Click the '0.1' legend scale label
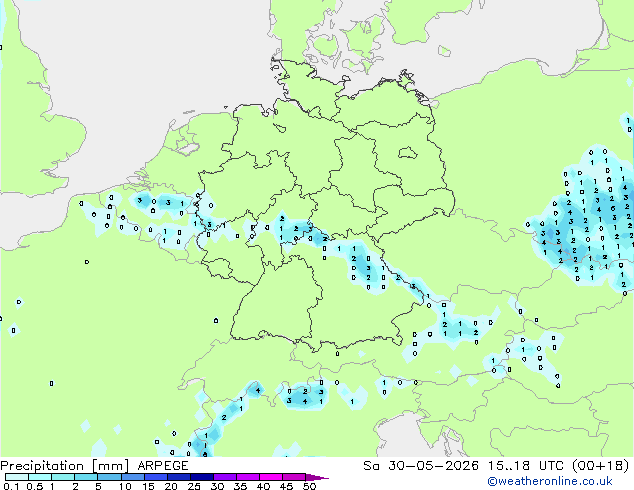634x490 pixels. coord(11,486)
